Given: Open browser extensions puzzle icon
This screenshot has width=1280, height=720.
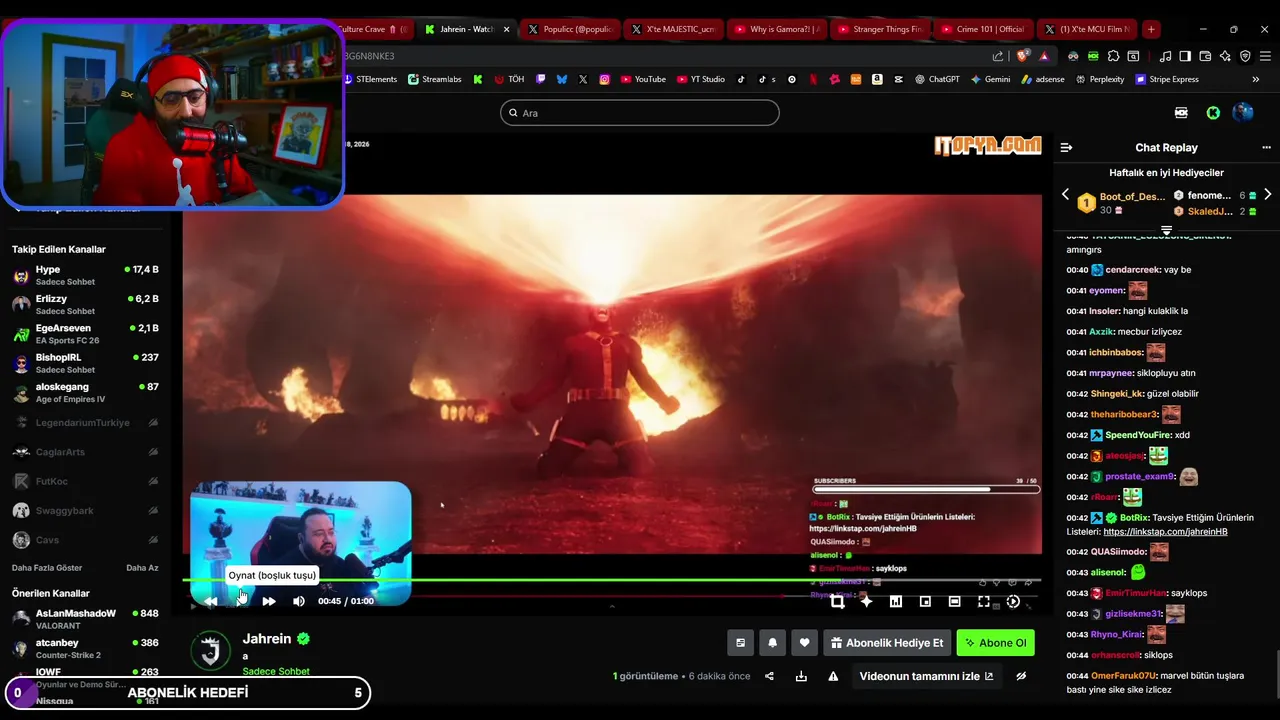Looking at the screenshot, I should [1113, 56].
